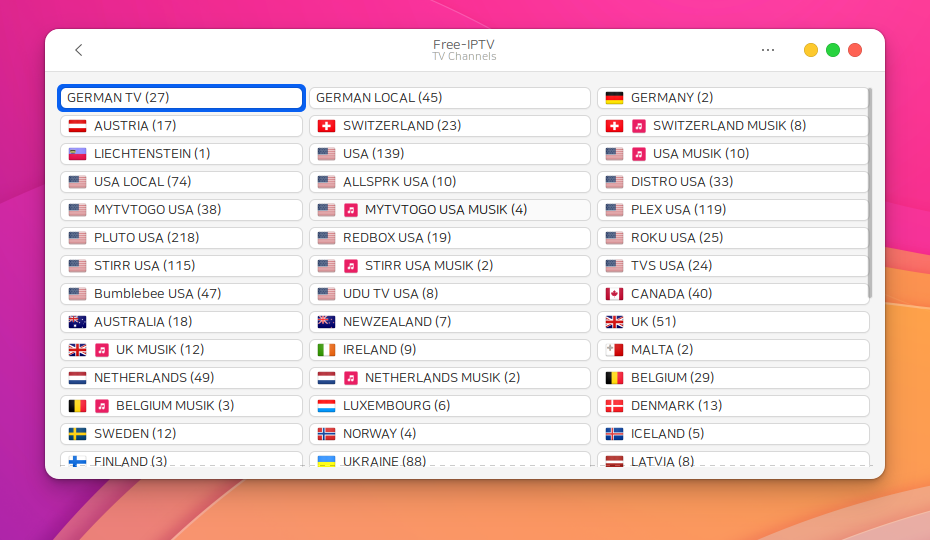Open the three-dots more options menu
The height and width of the screenshot is (540, 930).
(767, 50)
